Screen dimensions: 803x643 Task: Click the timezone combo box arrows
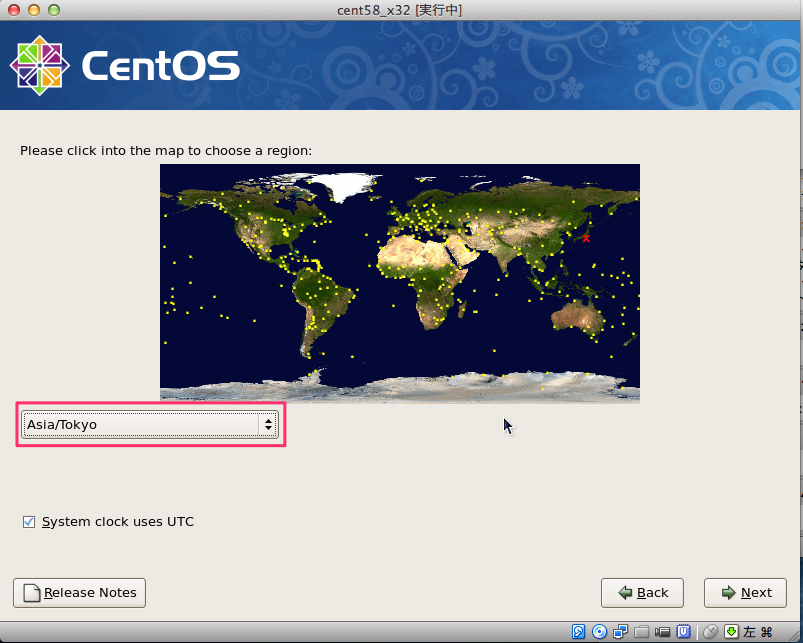(268, 424)
